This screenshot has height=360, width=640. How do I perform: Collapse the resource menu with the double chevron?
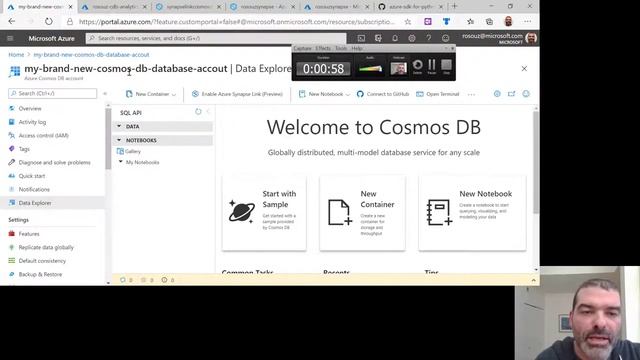(x=105, y=93)
